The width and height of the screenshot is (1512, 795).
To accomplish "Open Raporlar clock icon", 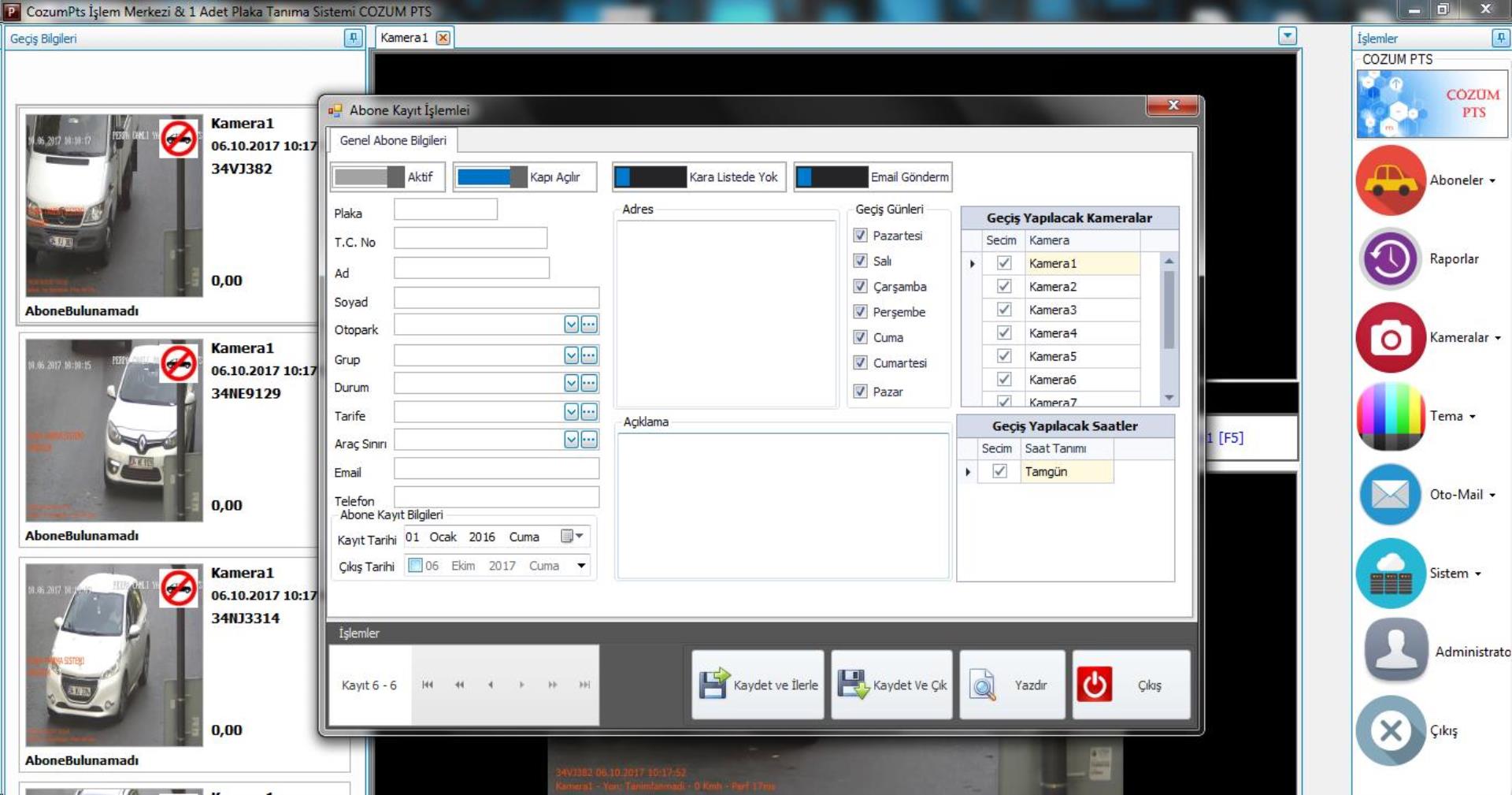I will pyautogui.click(x=1390, y=259).
